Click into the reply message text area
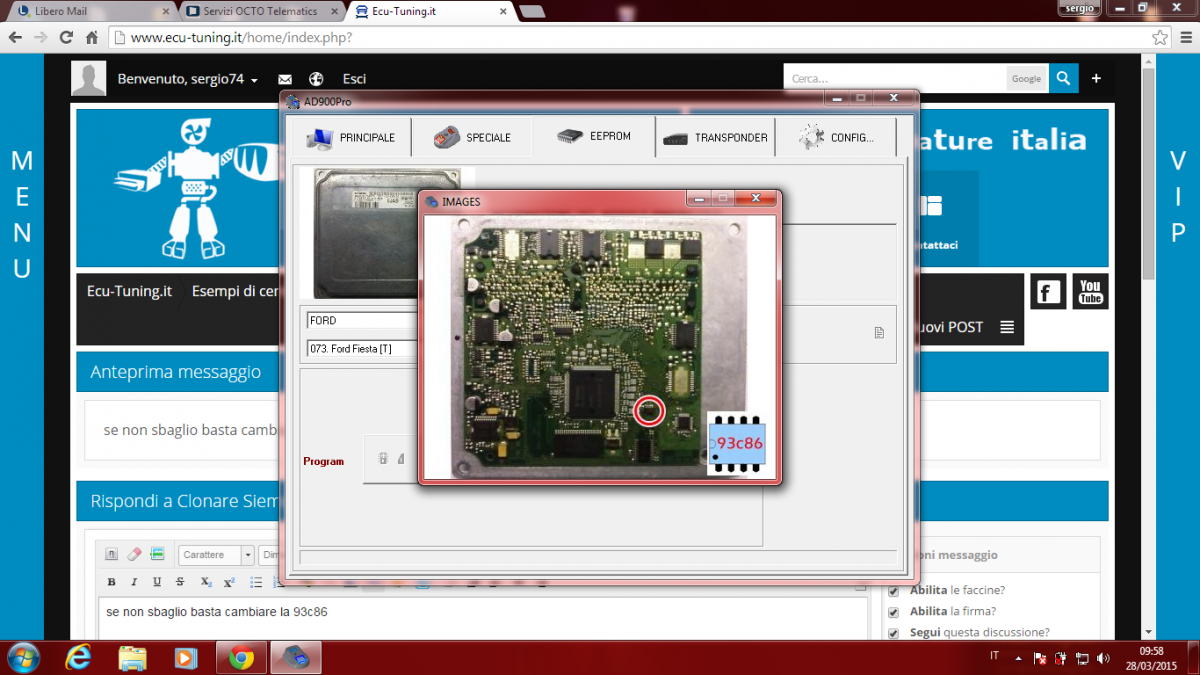The height and width of the screenshot is (675, 1200). click(x=483, y=618)
